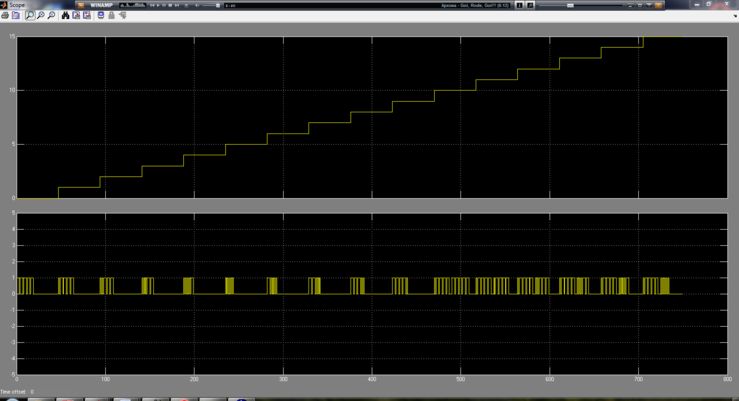Minimize the Scope window
This screenshot has width=739, height=401.
click(x=697, y=4)
